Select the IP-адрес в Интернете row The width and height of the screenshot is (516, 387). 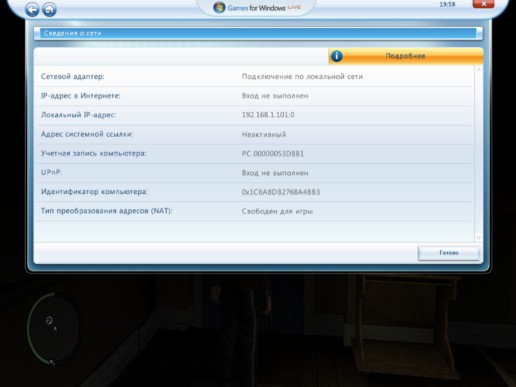254,96
